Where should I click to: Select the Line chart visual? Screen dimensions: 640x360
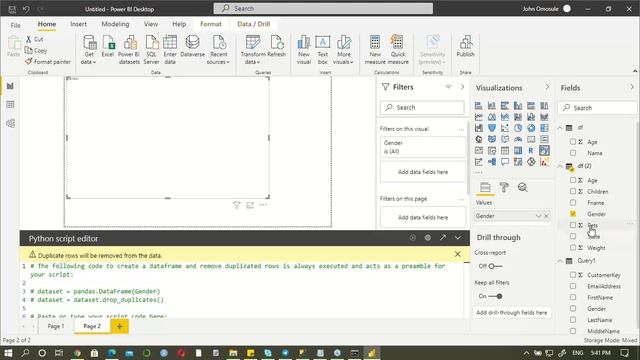pos(479,117)
